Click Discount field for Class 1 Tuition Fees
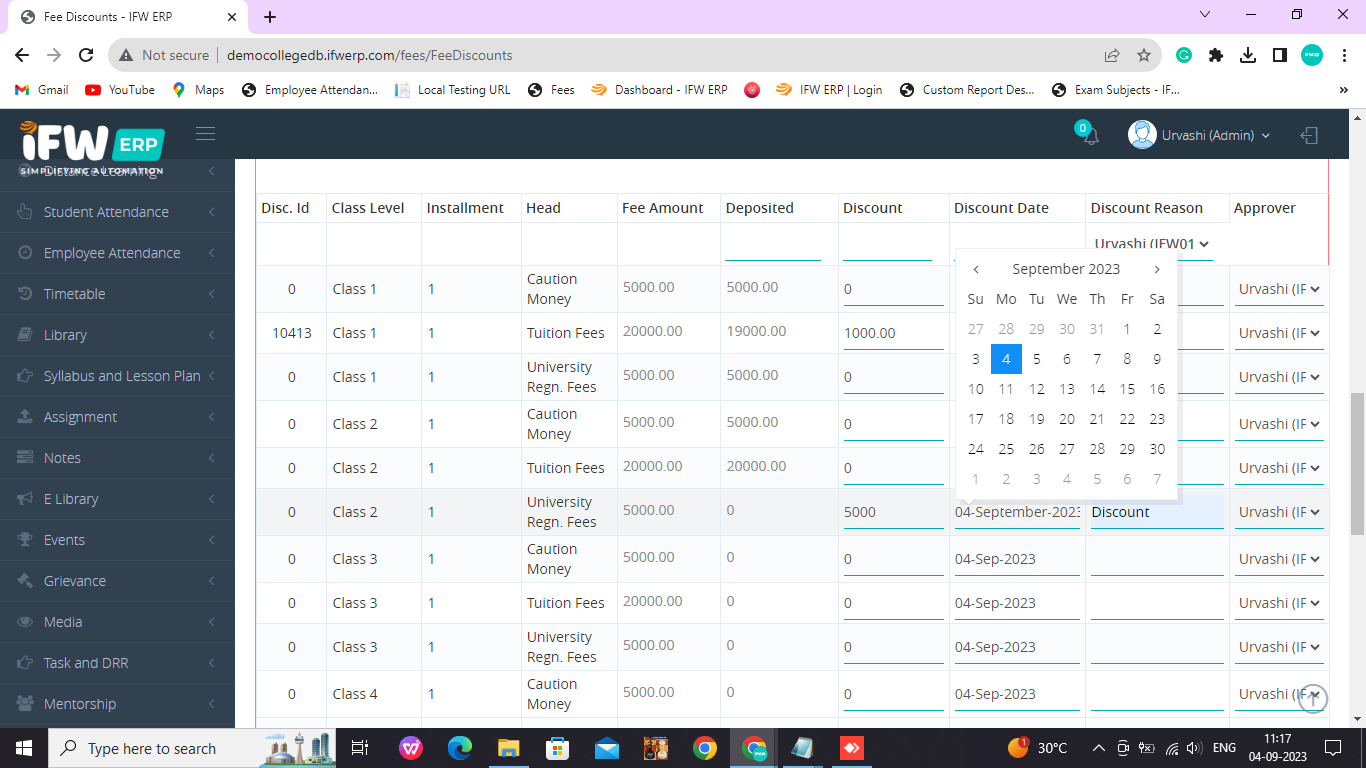Screen dimensions: 1366x768 pyautogui.click(x=893, y=333)
